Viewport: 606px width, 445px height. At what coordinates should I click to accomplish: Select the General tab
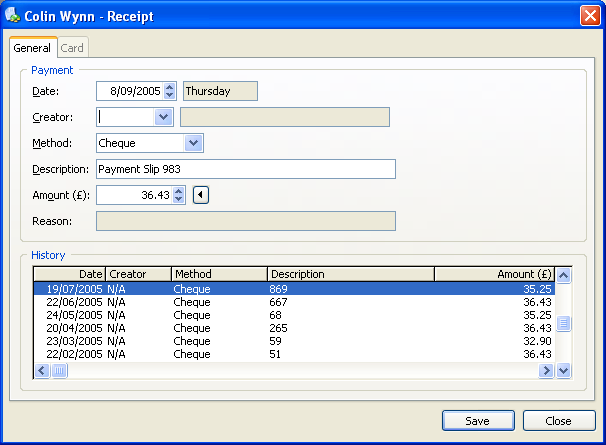pos(32,47)
